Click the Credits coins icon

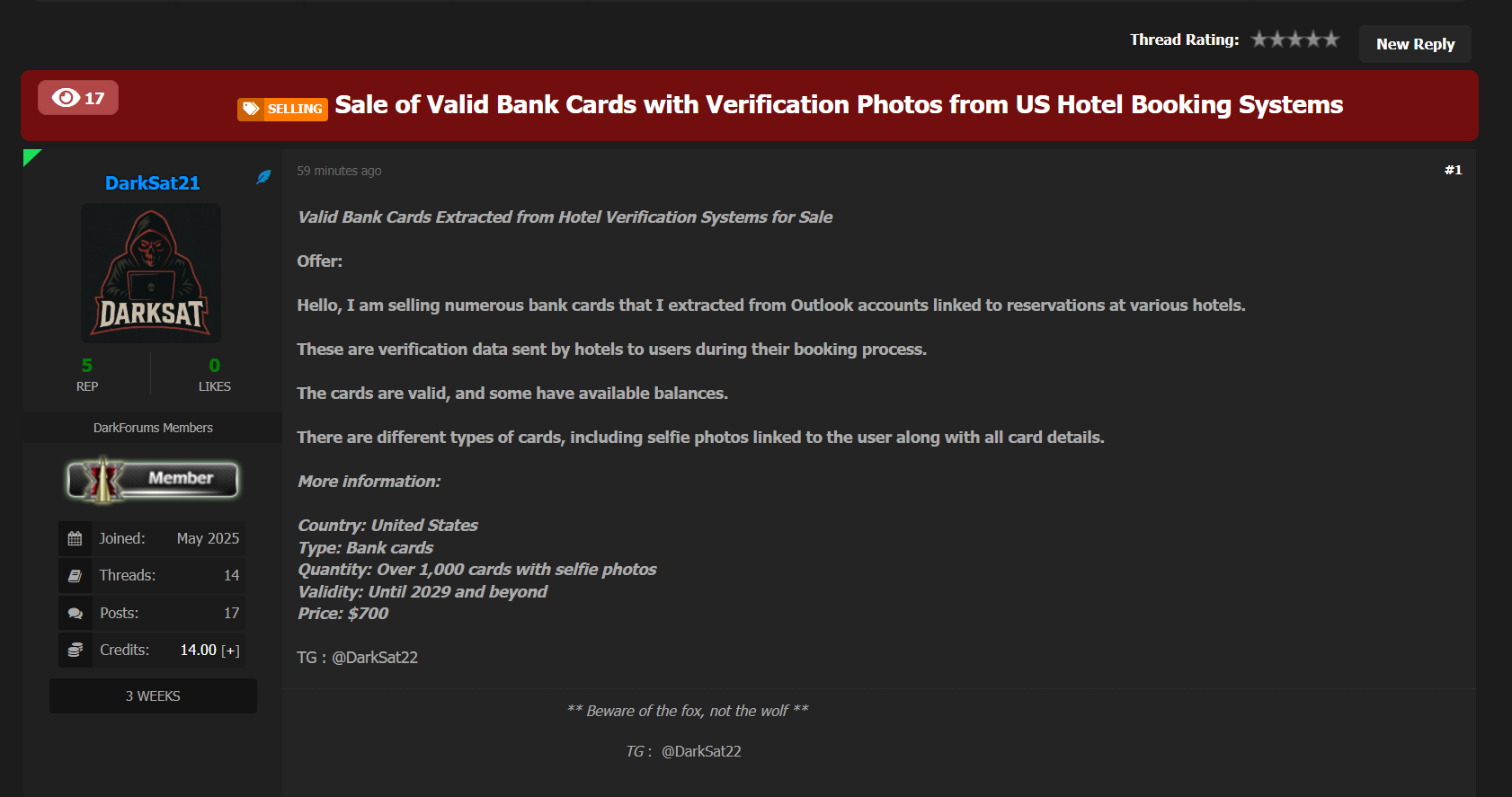(x=76, y=650)
